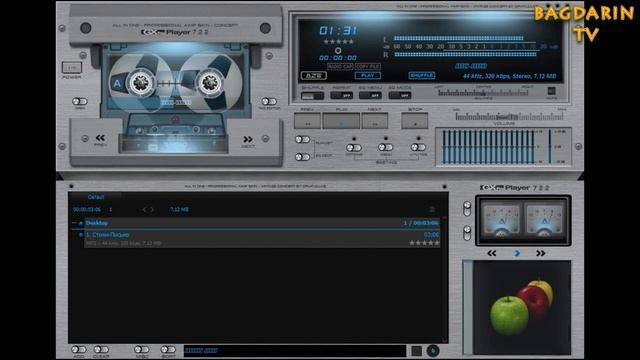Click the five-star rating on track 1
This screenshot has width=640, height=360.
pyautogui.click(x=424, y=243)
